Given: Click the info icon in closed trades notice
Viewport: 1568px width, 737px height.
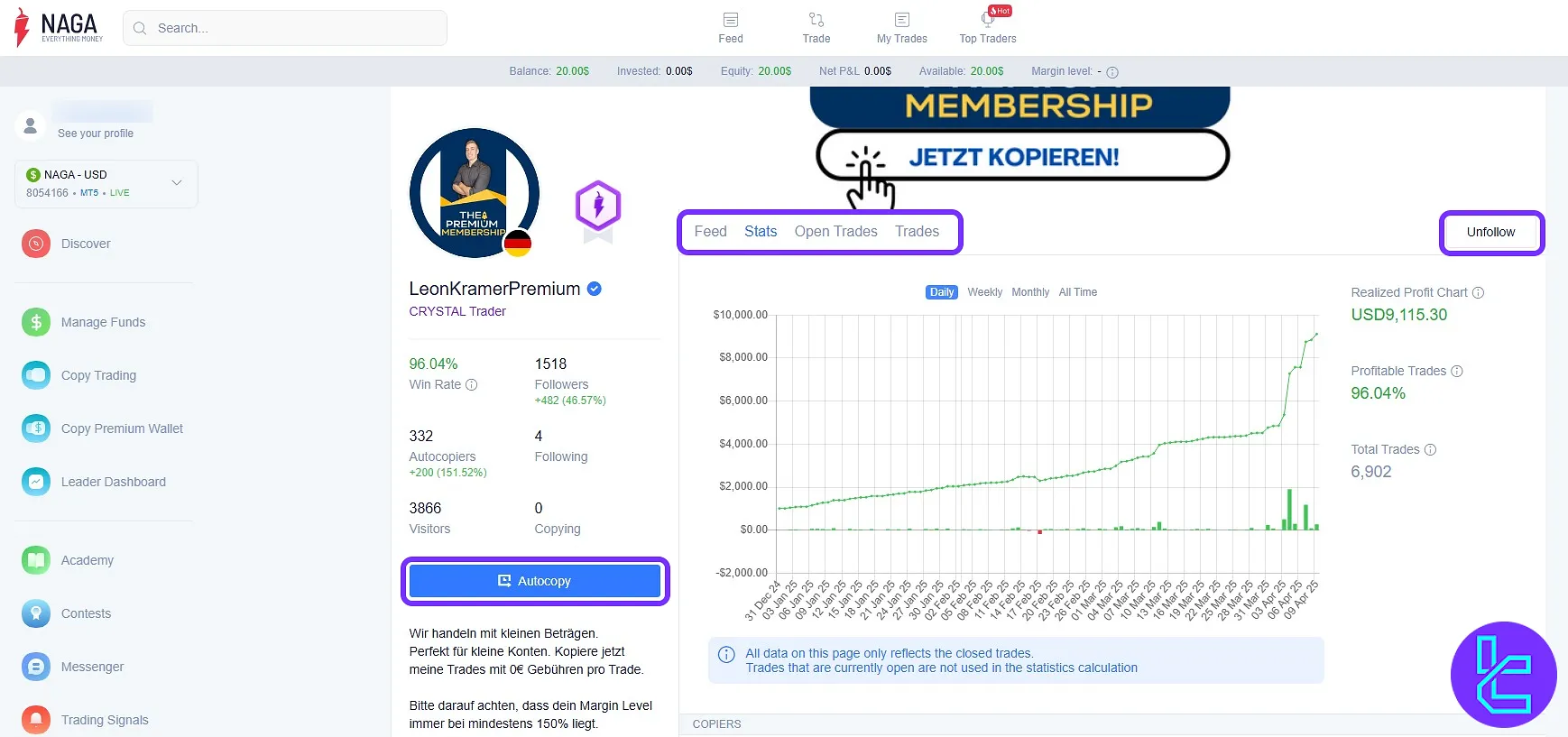Looking at the screenshot, I should tap(726, 655).
